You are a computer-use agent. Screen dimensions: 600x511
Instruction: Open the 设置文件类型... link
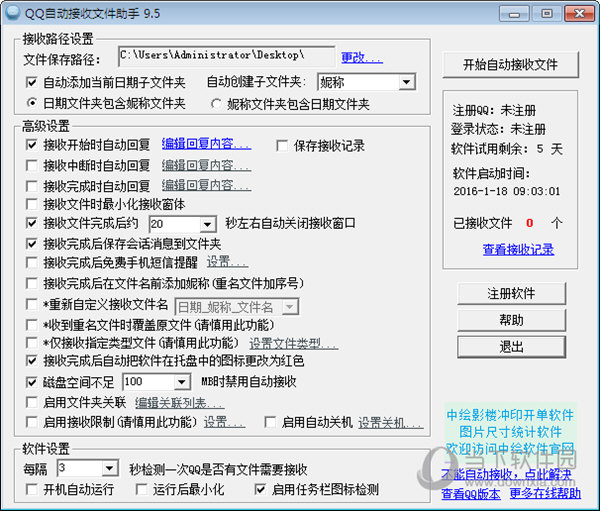pyautogui.click(x=293, y=343)
